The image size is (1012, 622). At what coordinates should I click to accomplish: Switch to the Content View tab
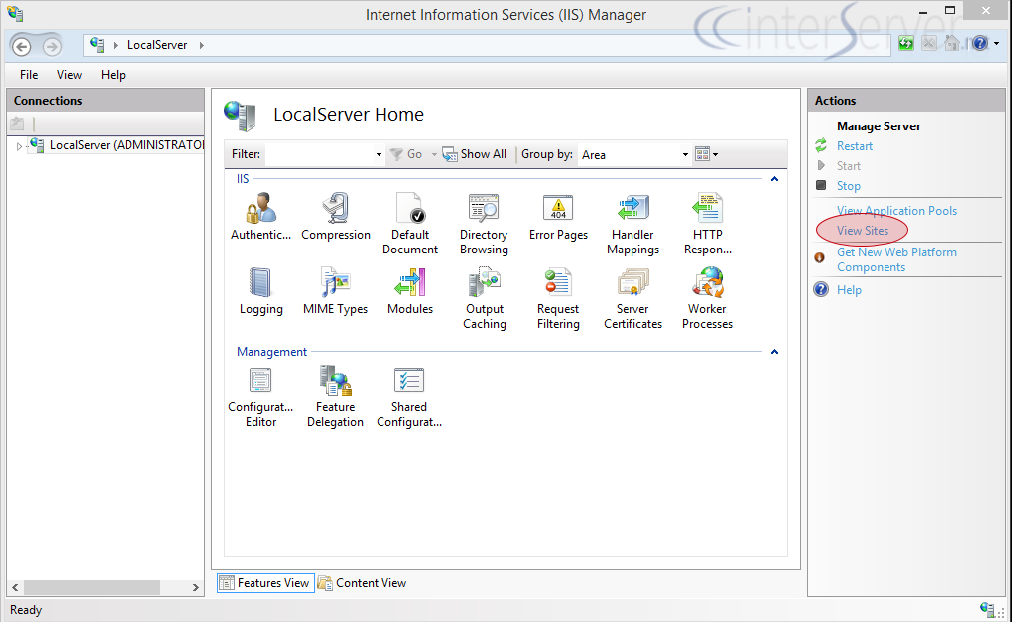(x=363, y=583)
